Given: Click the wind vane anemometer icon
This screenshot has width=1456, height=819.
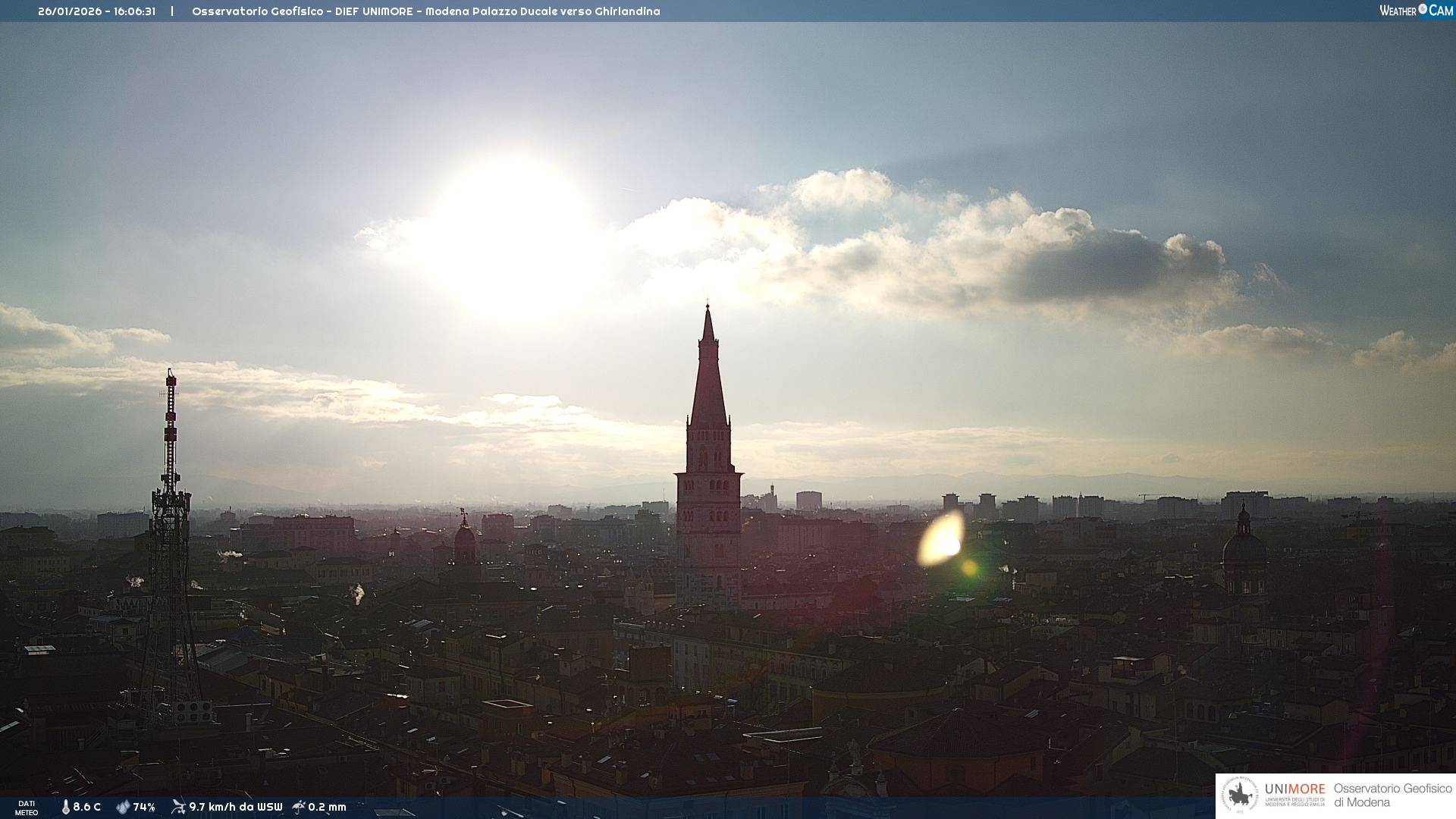Looking at the screenshot, I should pyautogui.click(x=178, y=807).
